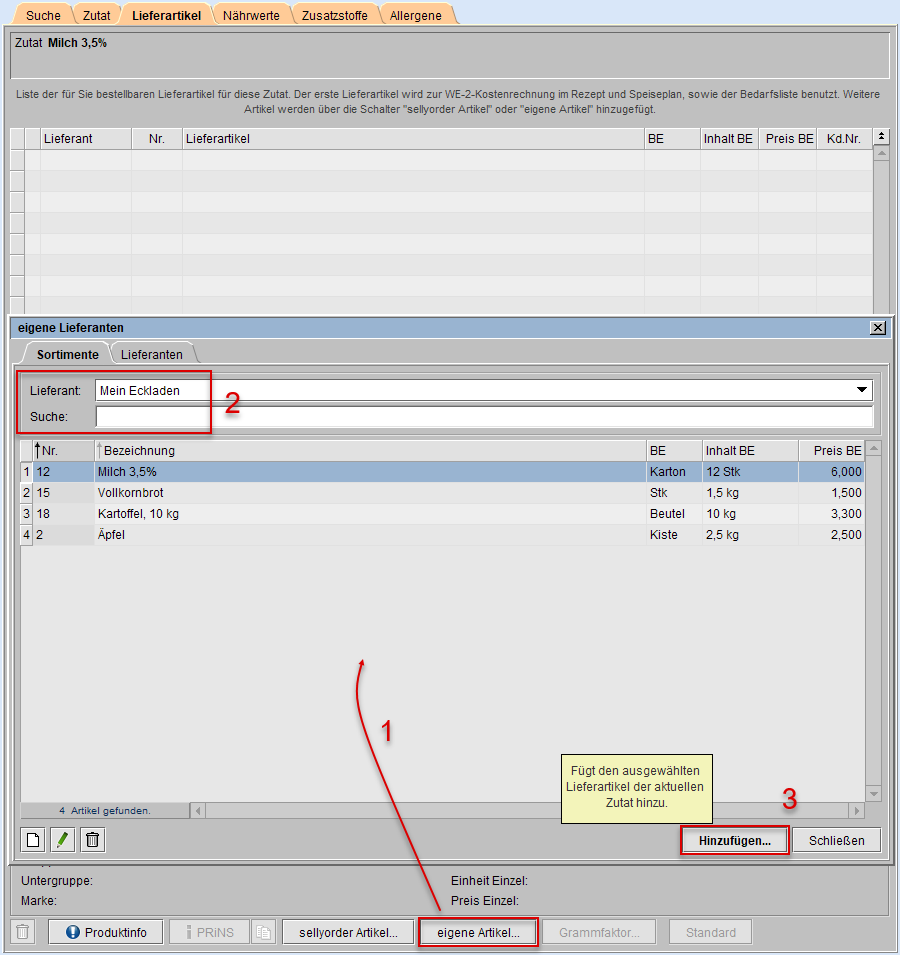Click the green pencil edit icon

click(x=62, y=840)
